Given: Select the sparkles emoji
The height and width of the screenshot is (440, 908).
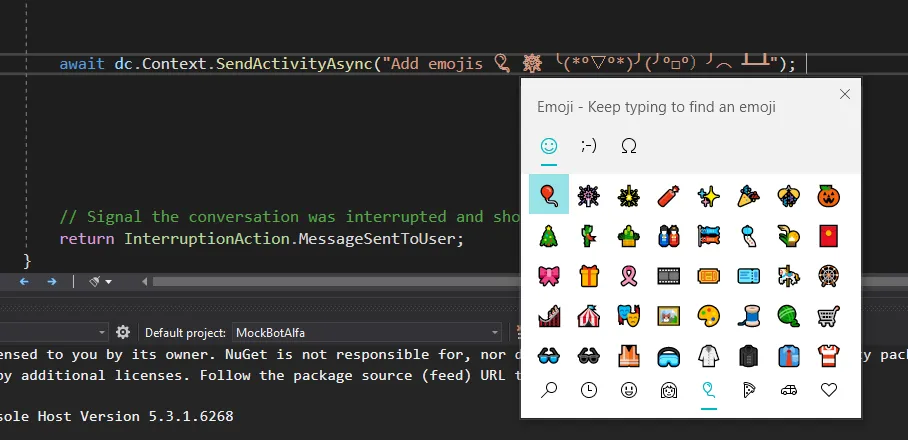Looking at the screenshot, I should (x=708, y=195).
